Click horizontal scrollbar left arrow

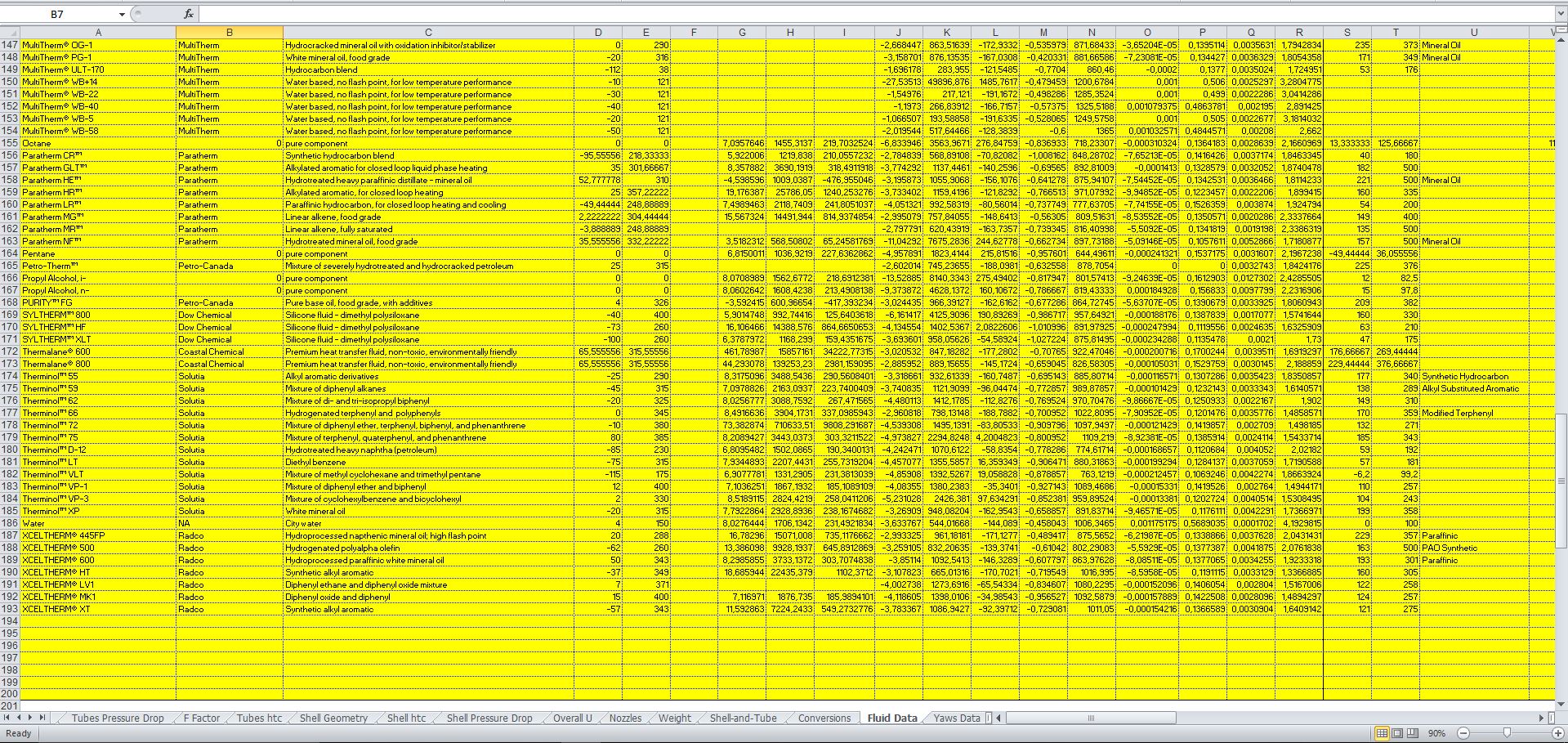(998, 718)
